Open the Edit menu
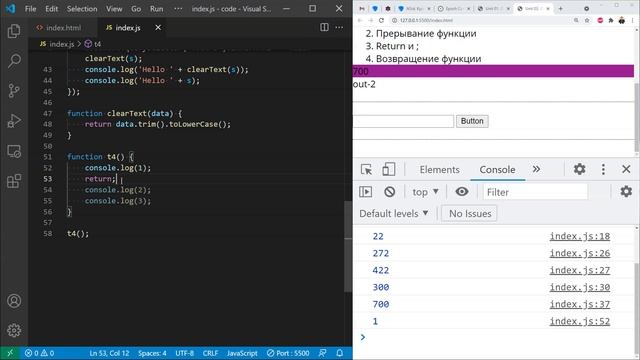The height and width of the screenshot is (360, 640). click(51, 9)
